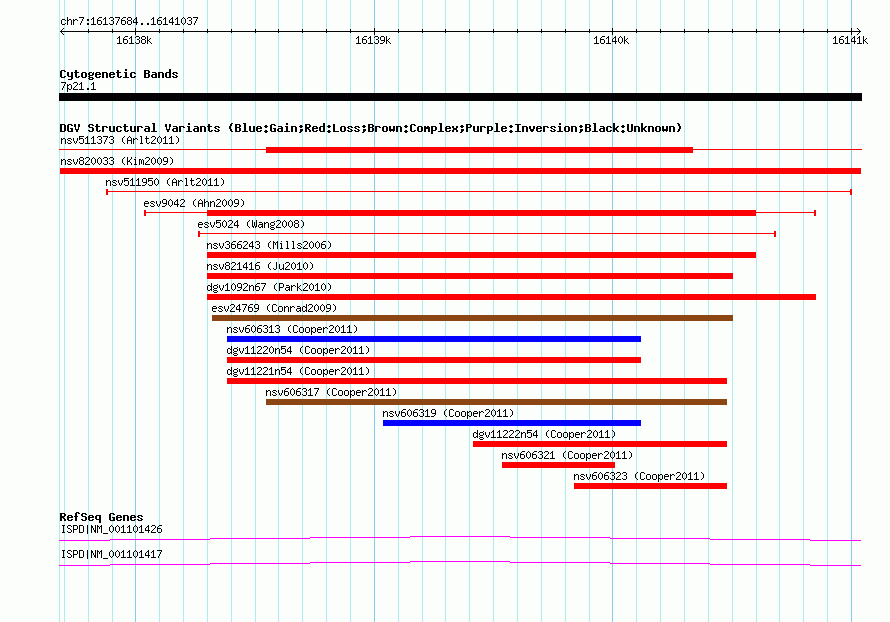Select nsv606323 (Cooper2011) label
The width and height of the screenshot is (890, 622).
(x=639, y=476)
